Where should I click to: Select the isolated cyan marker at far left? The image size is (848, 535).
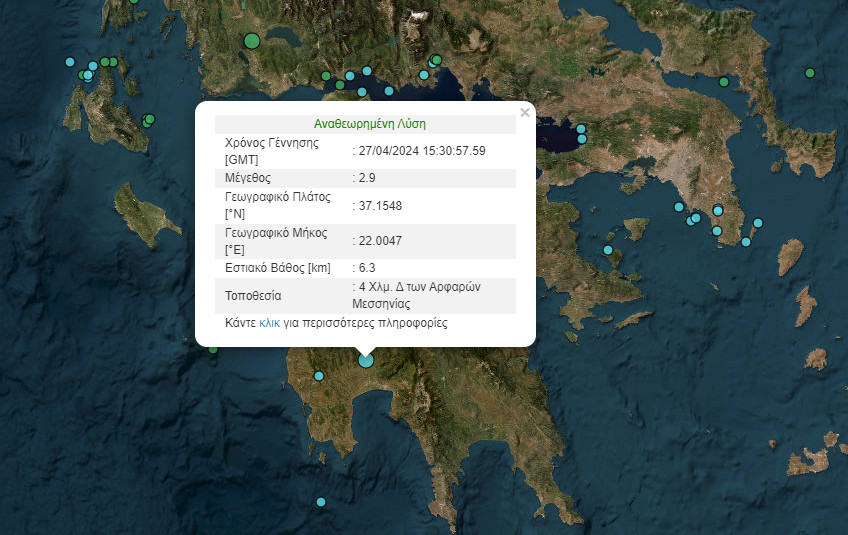pos(70,62)
